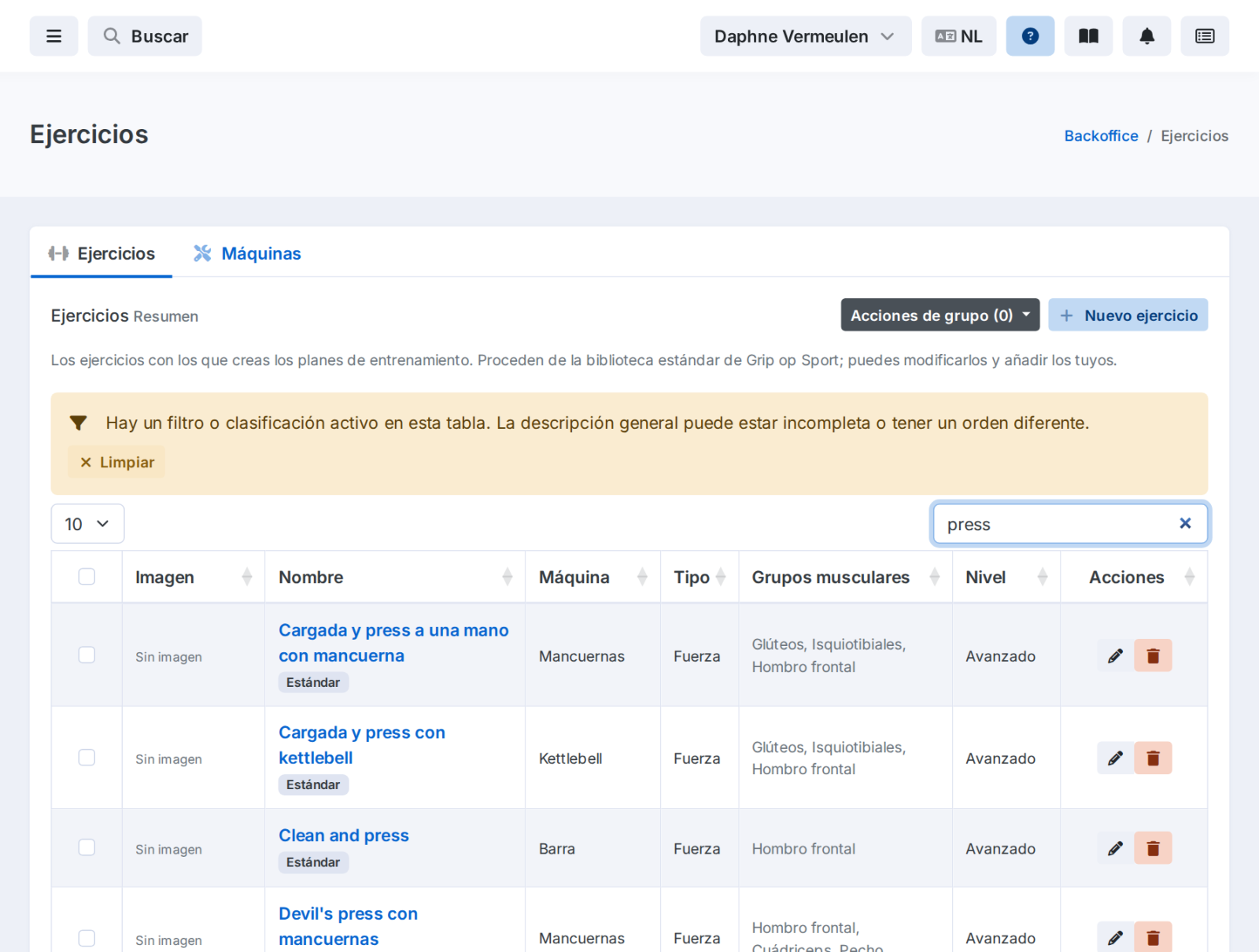
Task: Click the Nuevo ejercicio button
Action: tap(1128, 315)
